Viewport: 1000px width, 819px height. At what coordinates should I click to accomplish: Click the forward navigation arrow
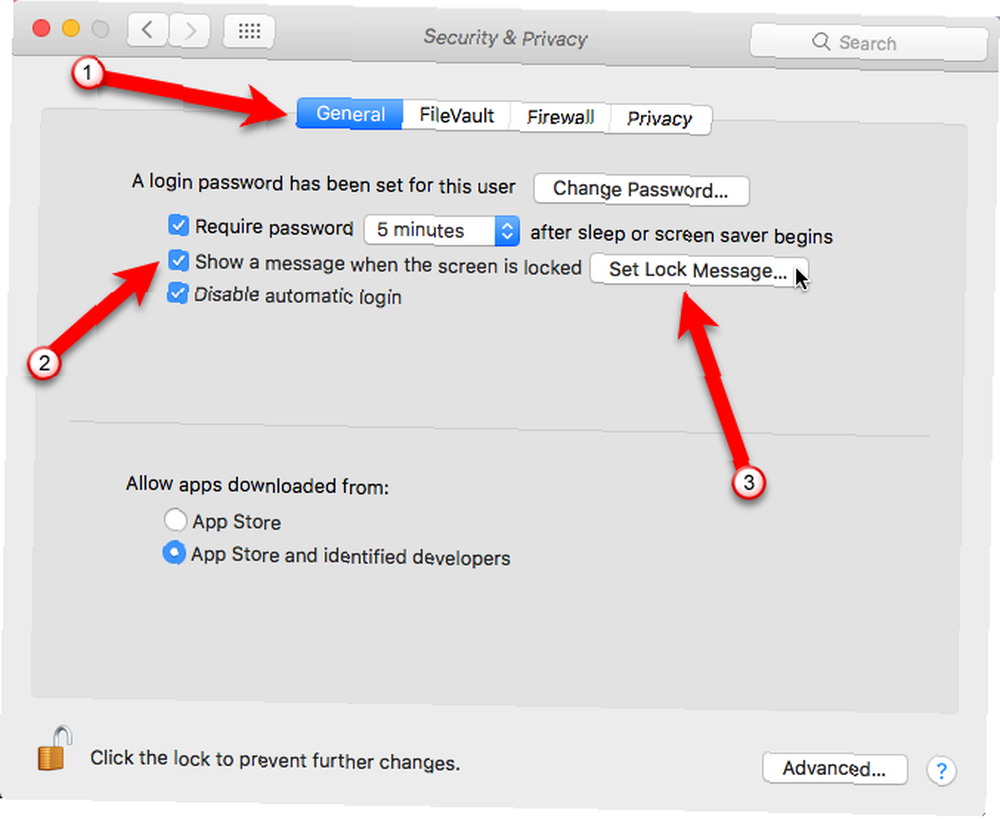[190, 31]
